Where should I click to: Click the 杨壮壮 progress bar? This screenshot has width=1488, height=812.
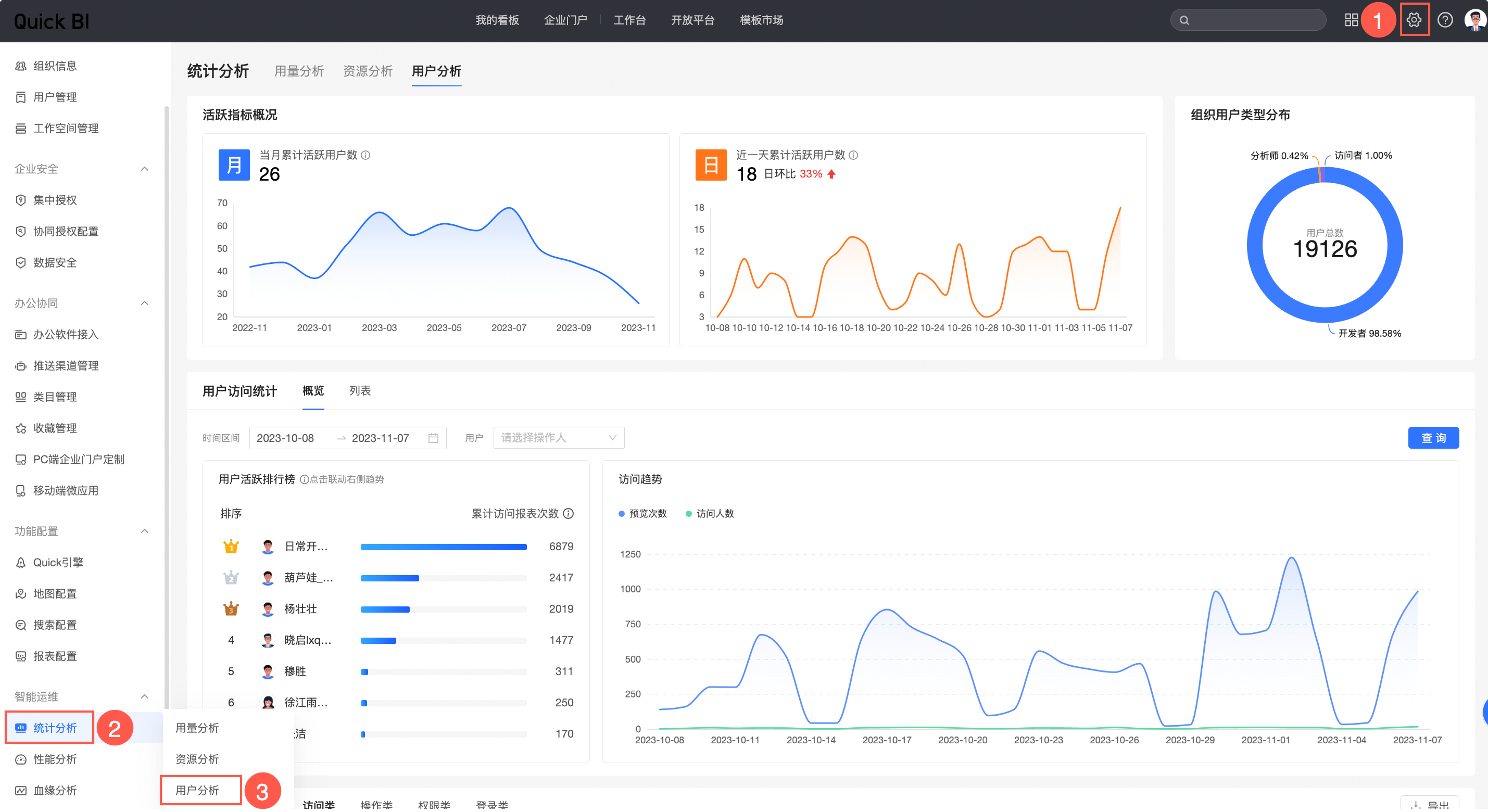point(444,610)
